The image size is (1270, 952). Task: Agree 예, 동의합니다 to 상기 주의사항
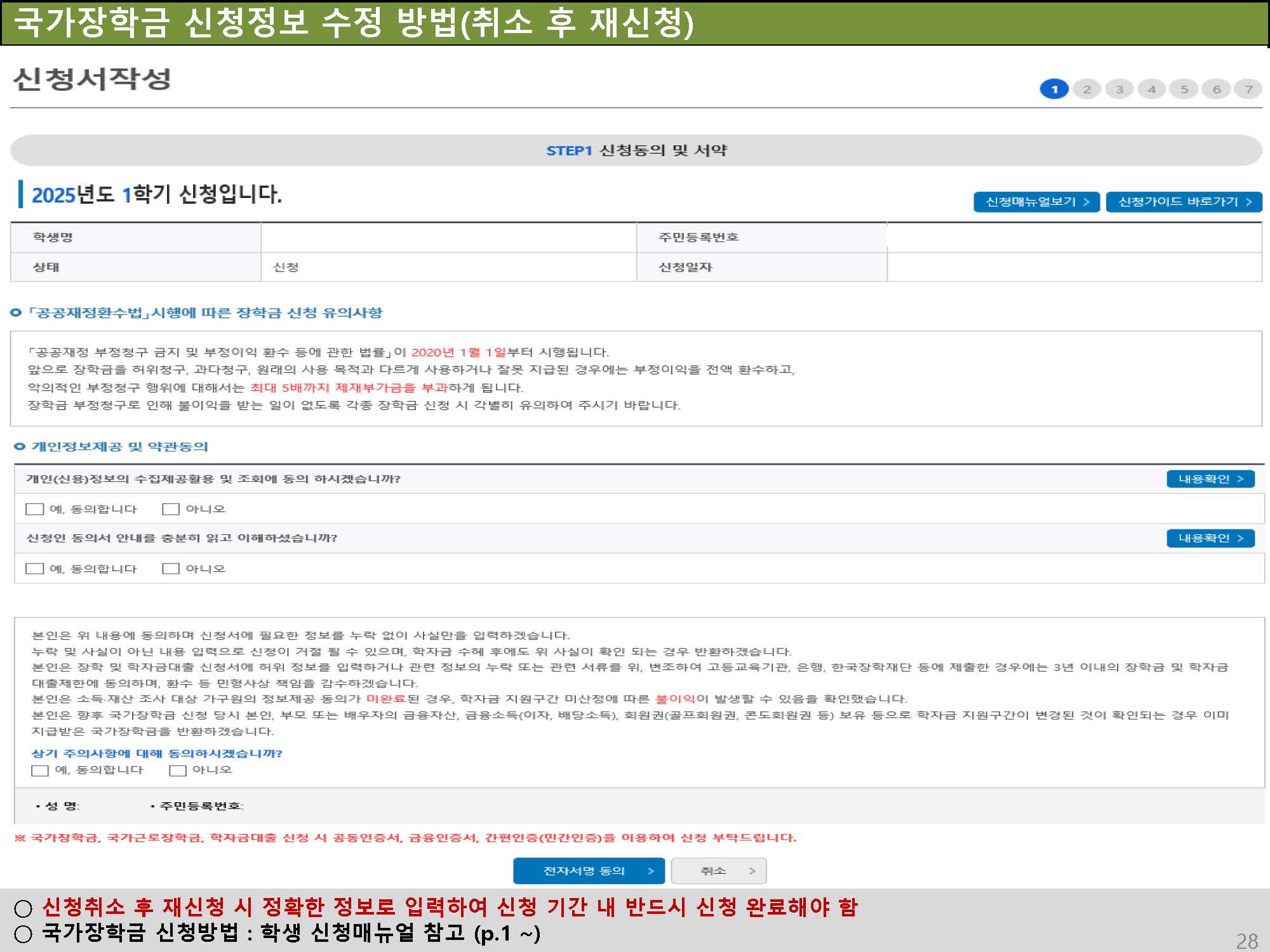(40, 770)
